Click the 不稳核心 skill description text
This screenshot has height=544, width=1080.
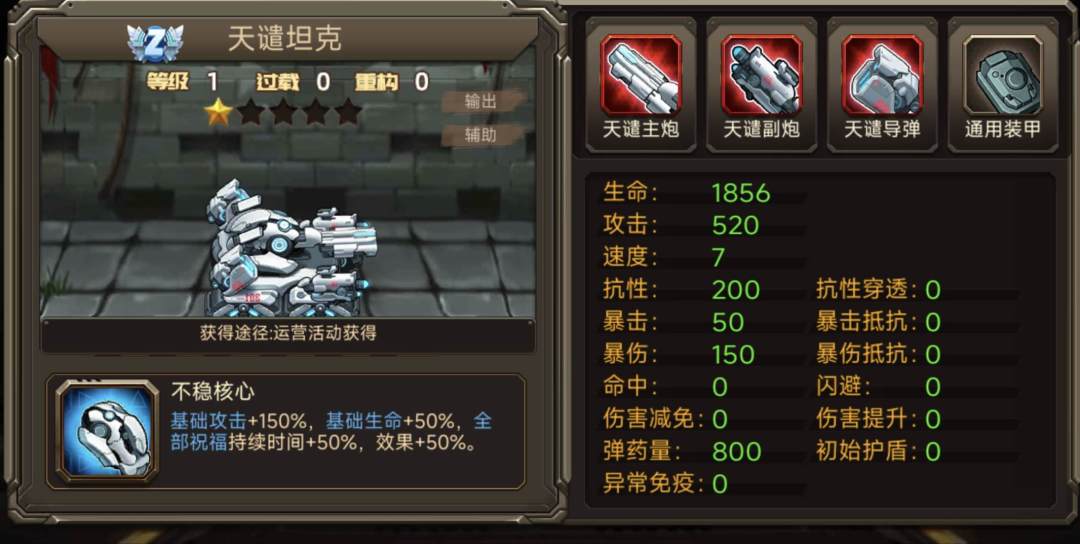[x=331, y=431]
